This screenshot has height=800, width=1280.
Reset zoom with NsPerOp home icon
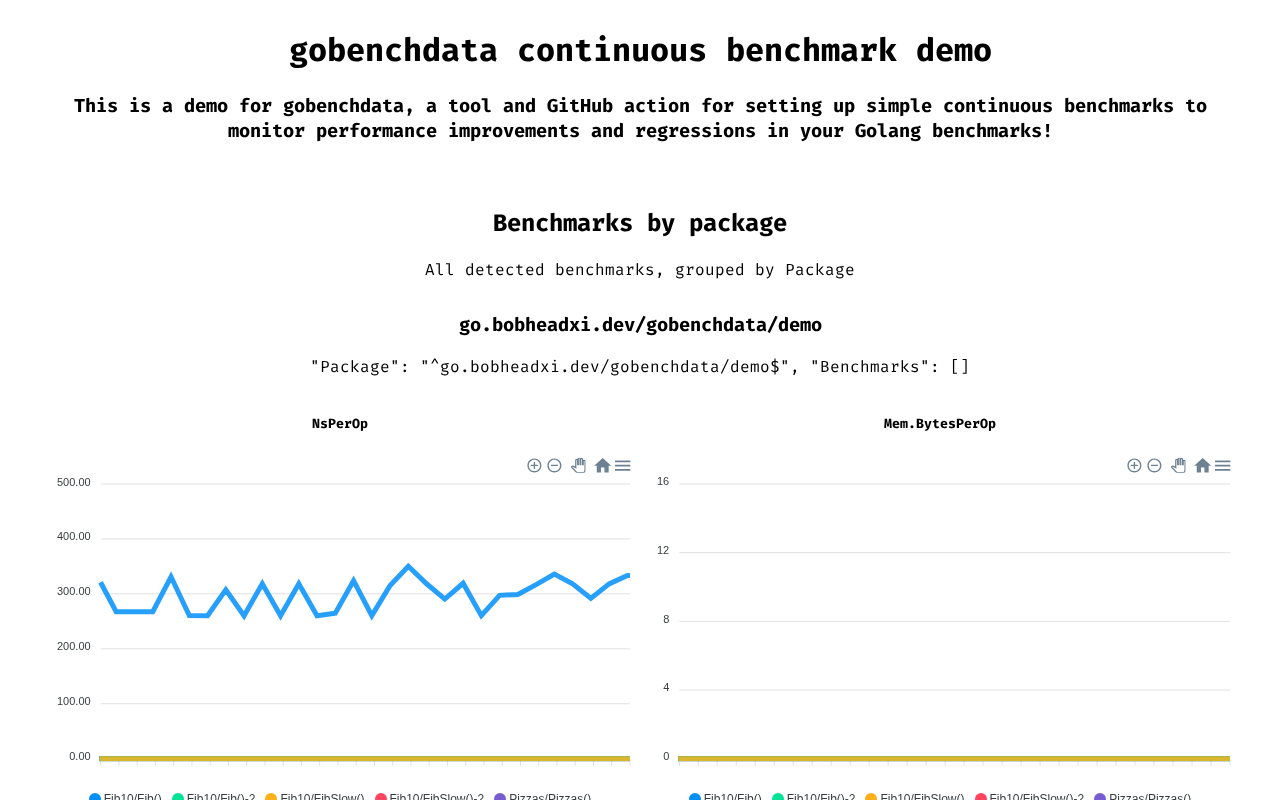(x=602, y=466)
